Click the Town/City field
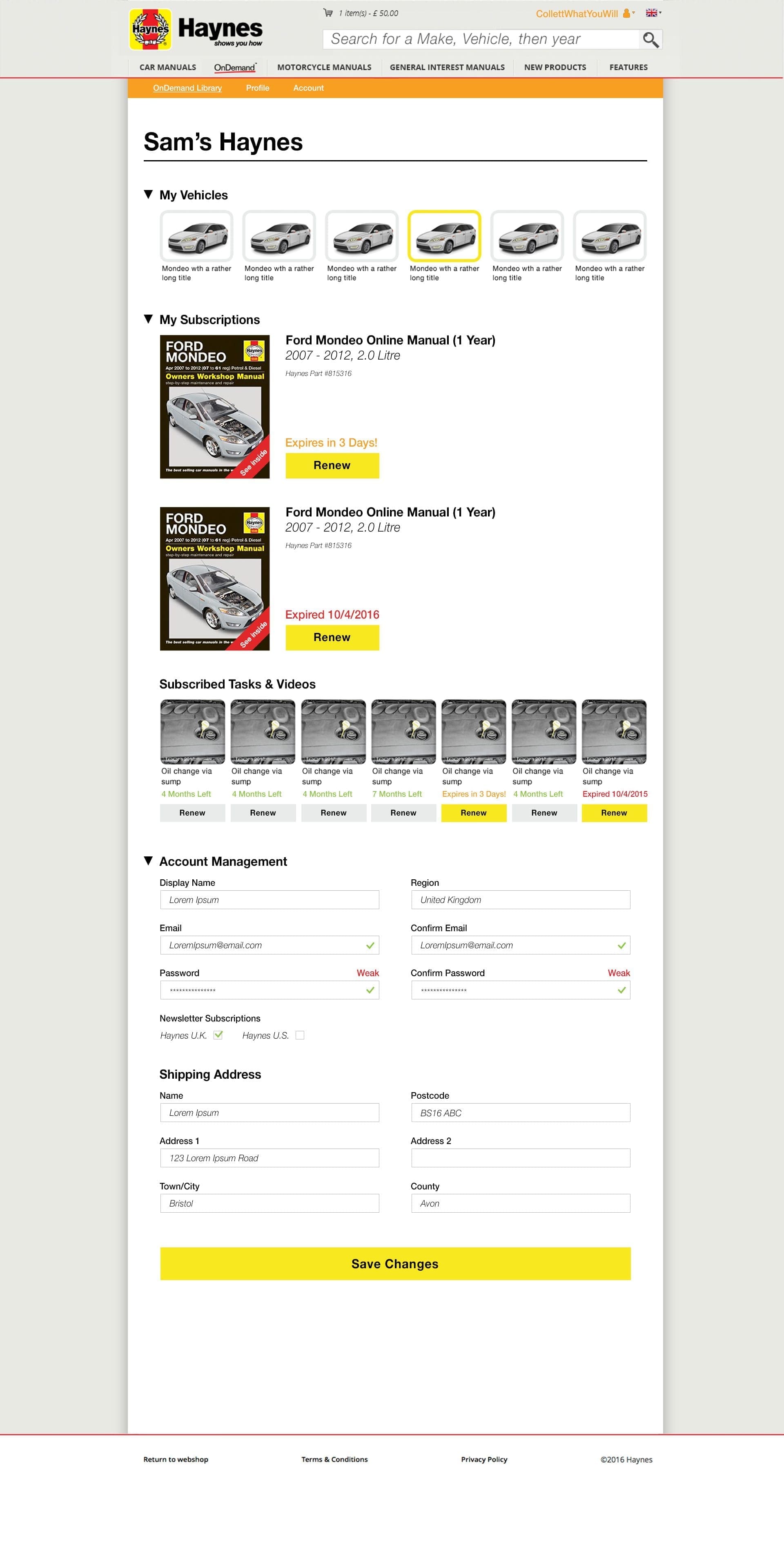784x1551 pixels. pos(269,1203)
